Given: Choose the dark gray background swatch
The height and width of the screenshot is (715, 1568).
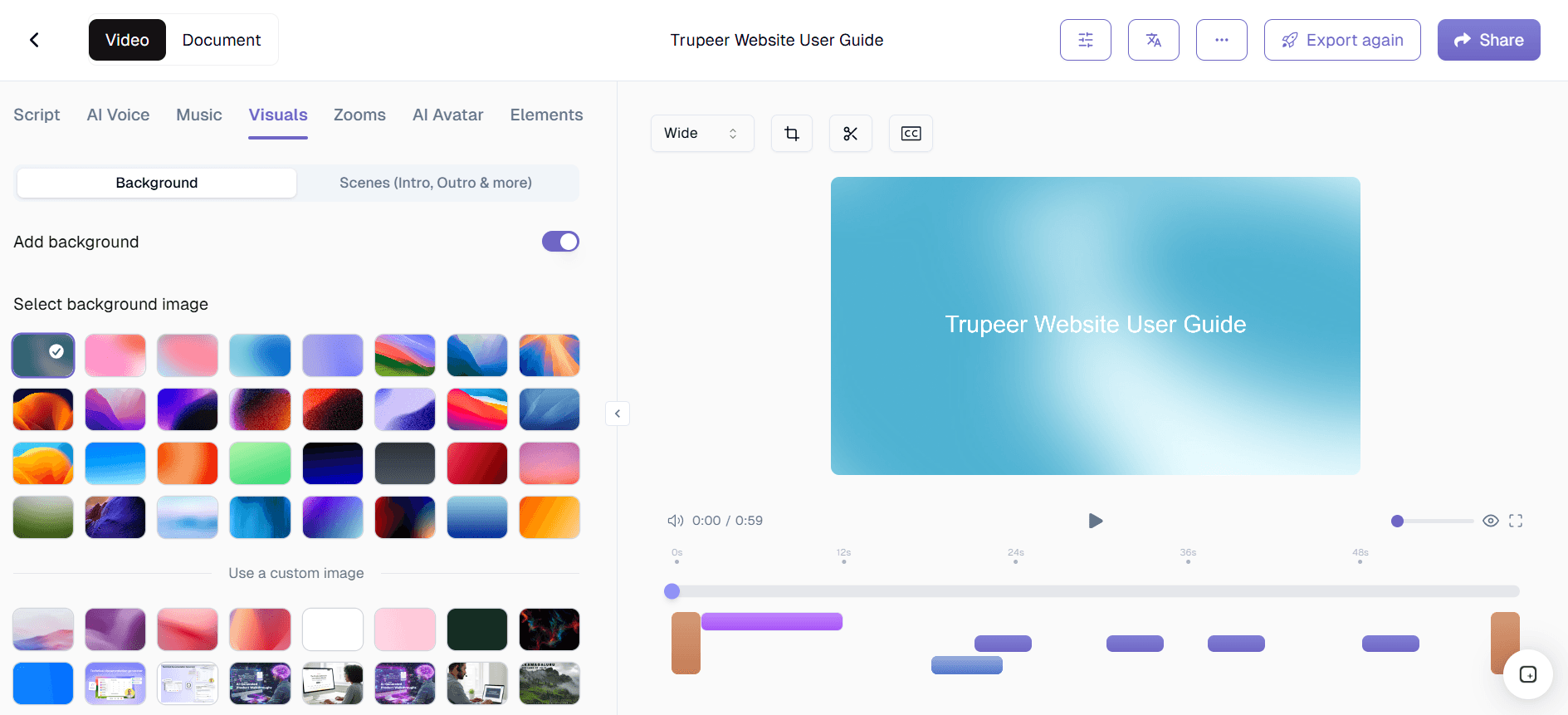Looking at the screenshot, I should click(x=405, y=463).
